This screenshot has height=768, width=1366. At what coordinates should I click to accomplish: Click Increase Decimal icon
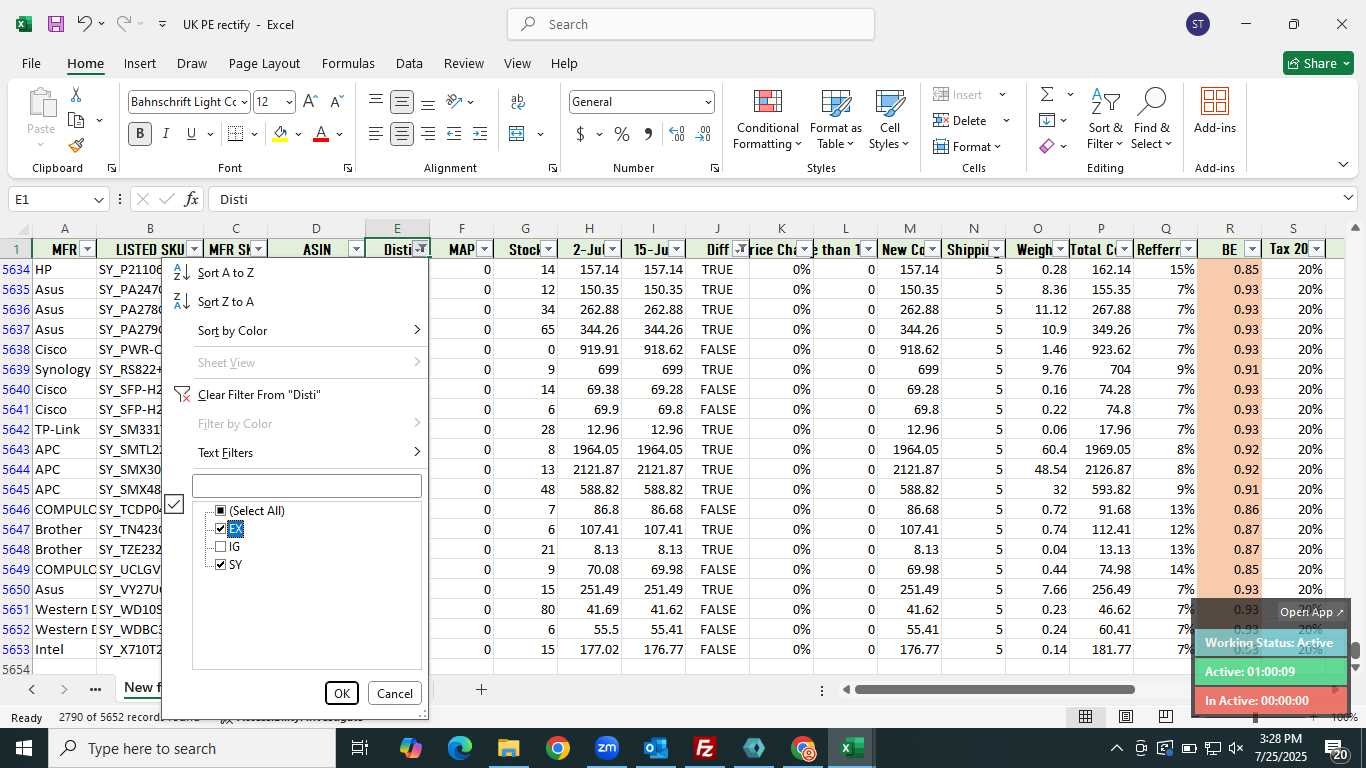pyautogui.click(x=677, y=134)
